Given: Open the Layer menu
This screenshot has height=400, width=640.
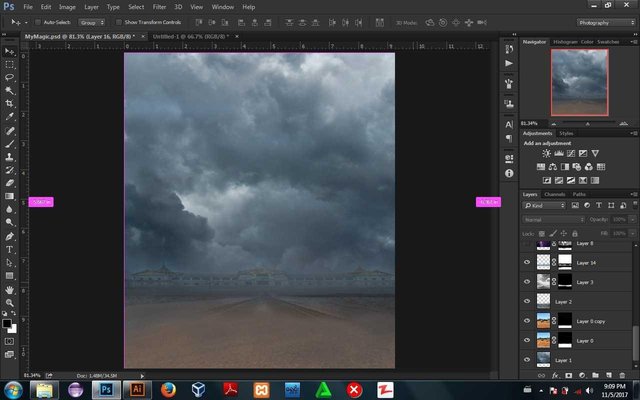Looking at the screenshot, I should click(x=91, y=7).
